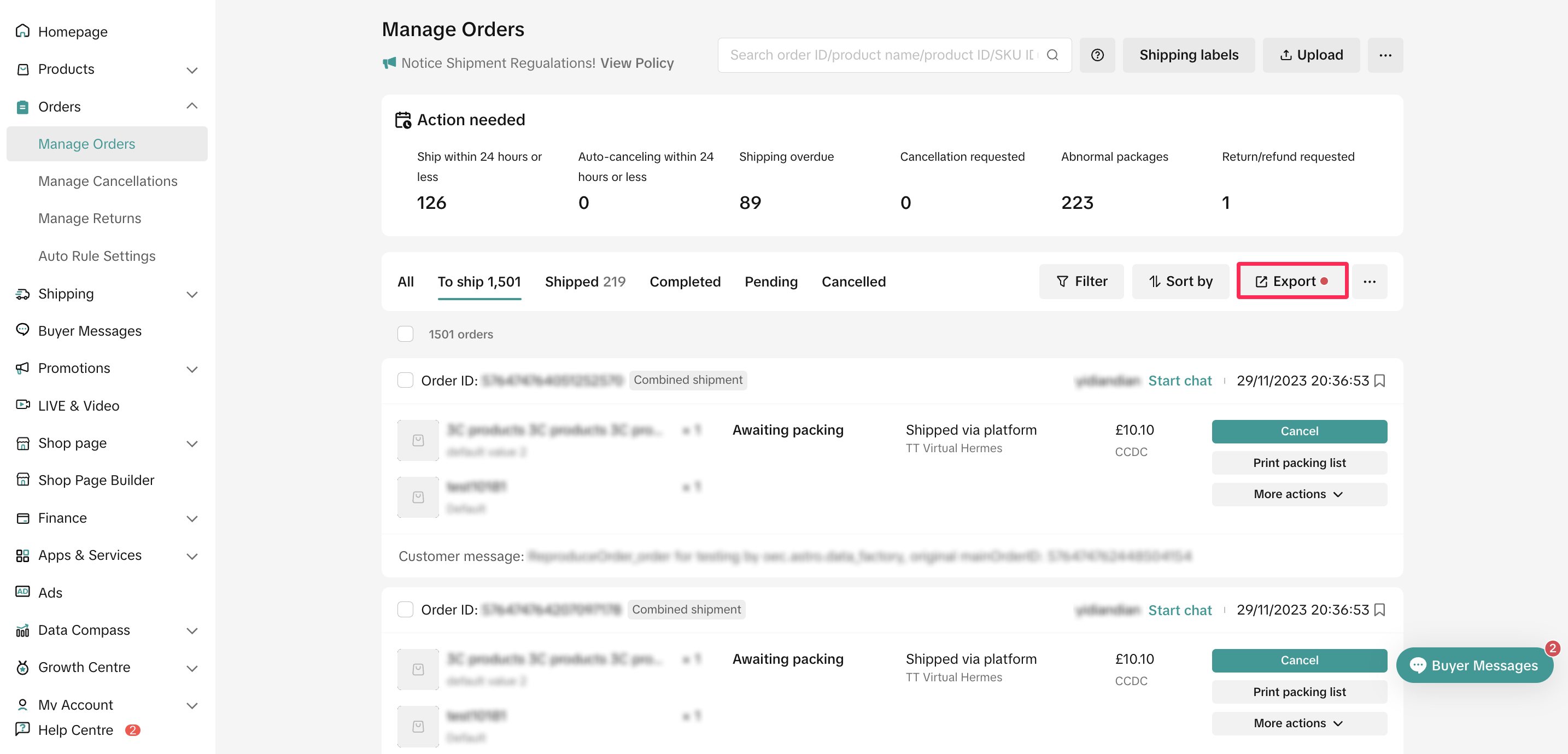
Task: Collapse the Orders sidebar section
Action: tap(192, 107)
